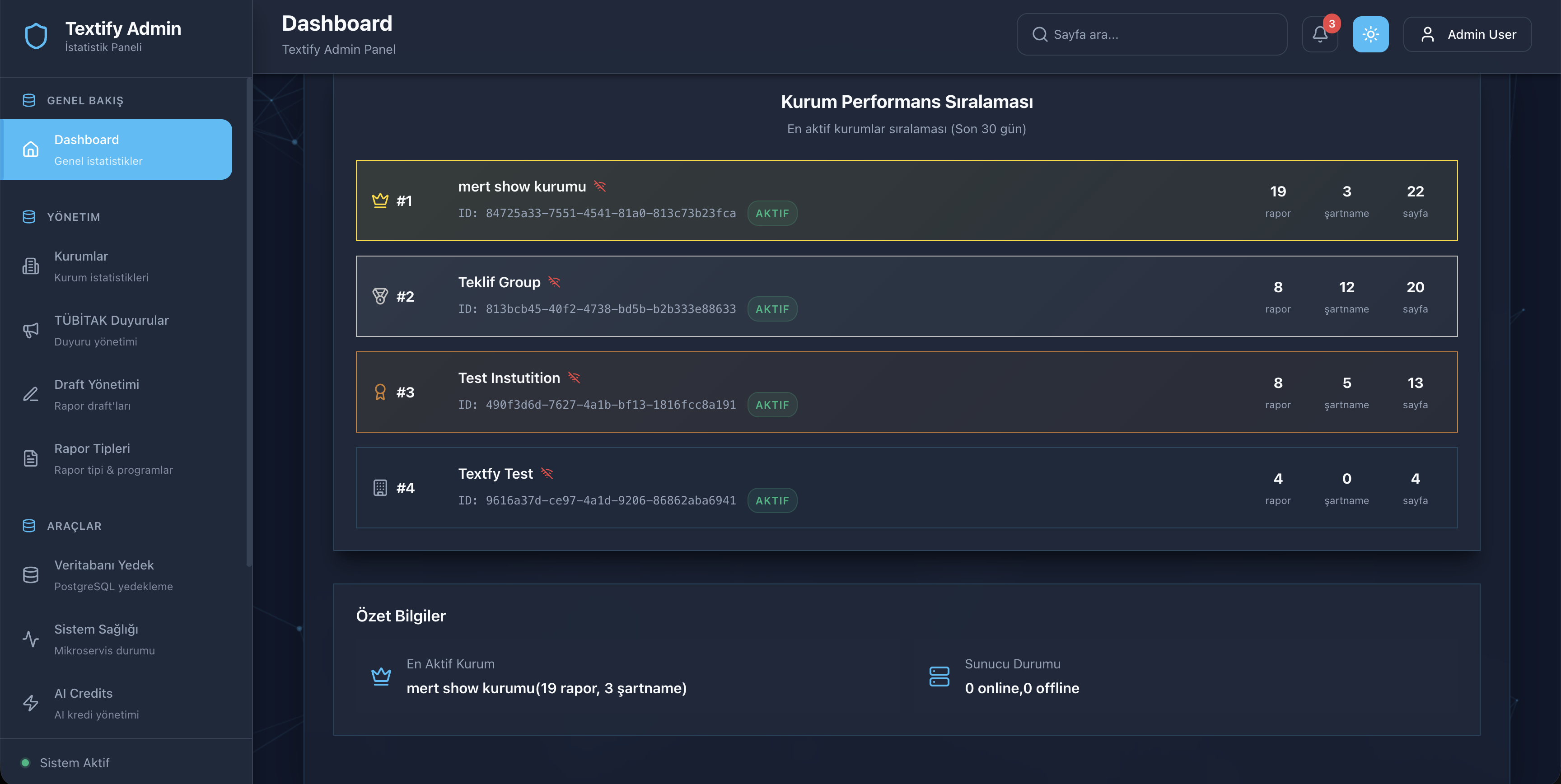Select the Dashboard sidebar item
Viewport: 1561px width, 784px height.
(x=117, y=149)
